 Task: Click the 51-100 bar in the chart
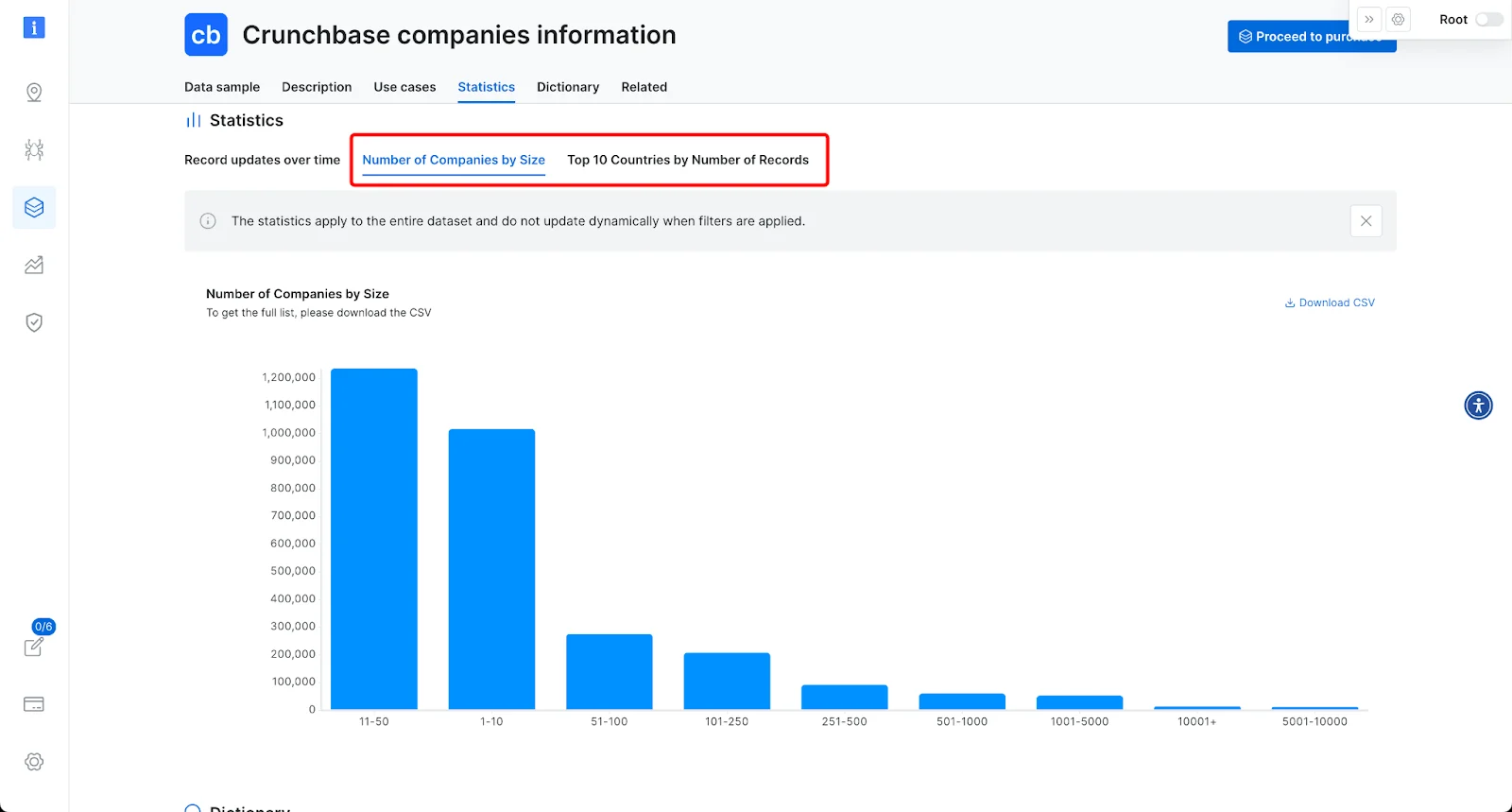tap(610, 671)
